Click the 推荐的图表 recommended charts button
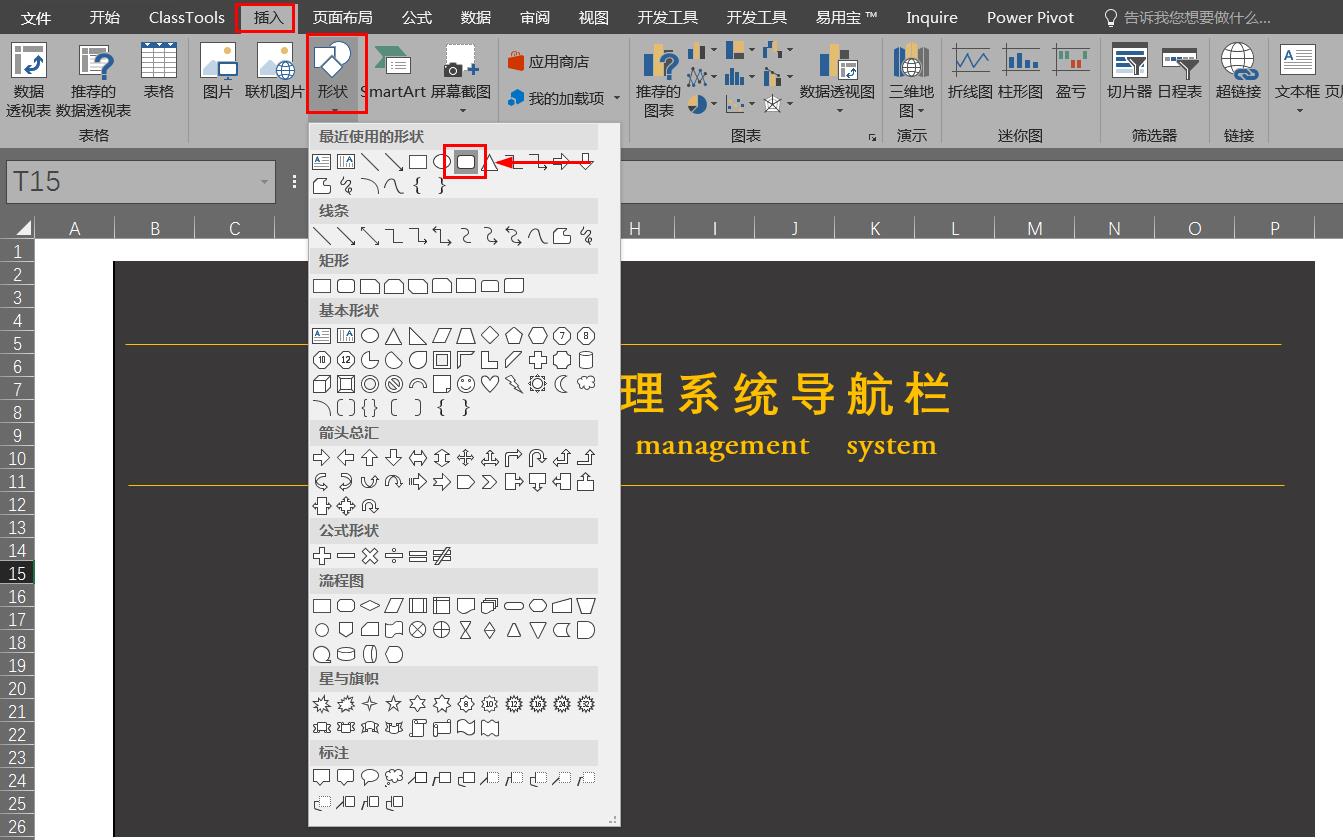 click(x=659, y=80)
